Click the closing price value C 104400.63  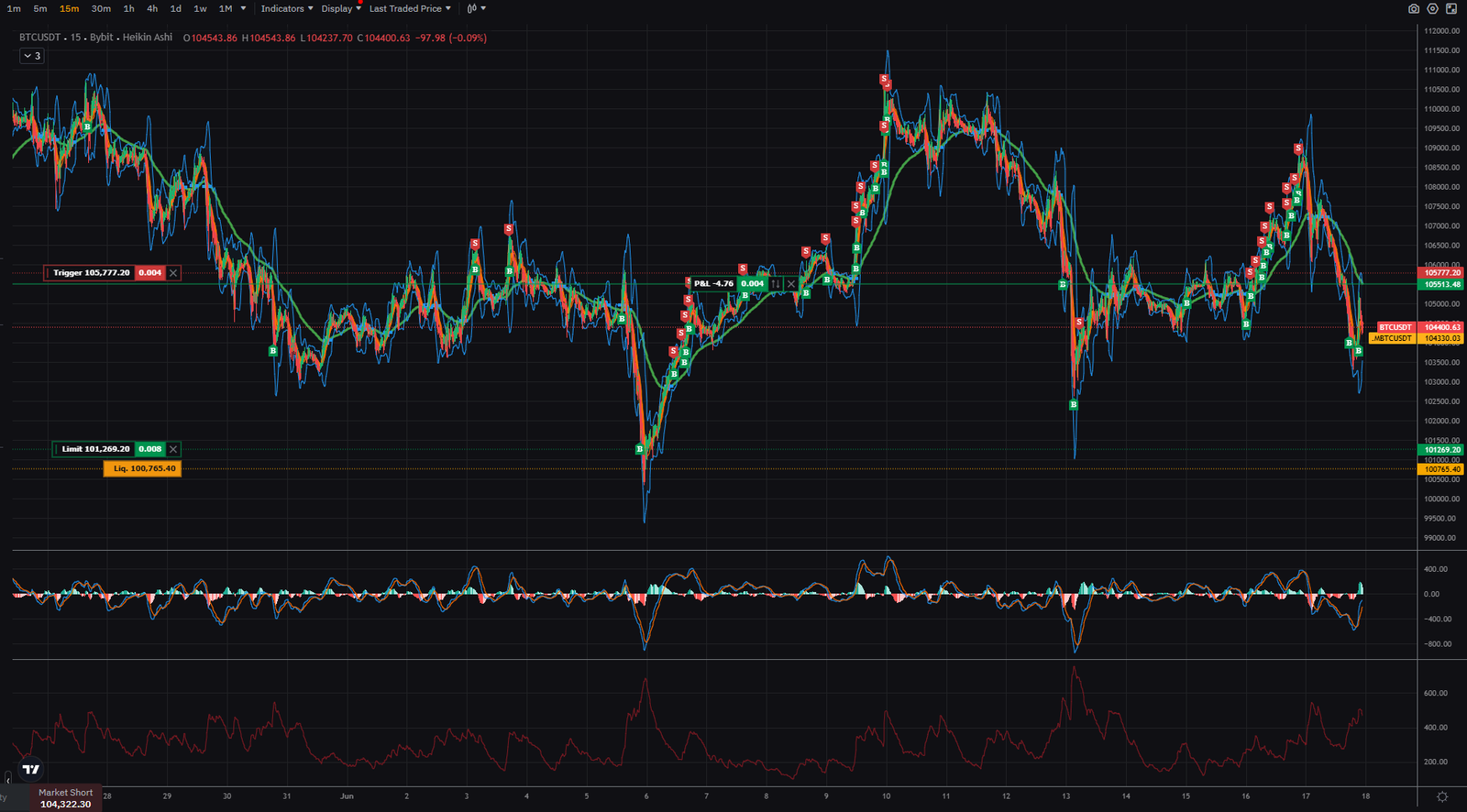[x=383, y=38]
